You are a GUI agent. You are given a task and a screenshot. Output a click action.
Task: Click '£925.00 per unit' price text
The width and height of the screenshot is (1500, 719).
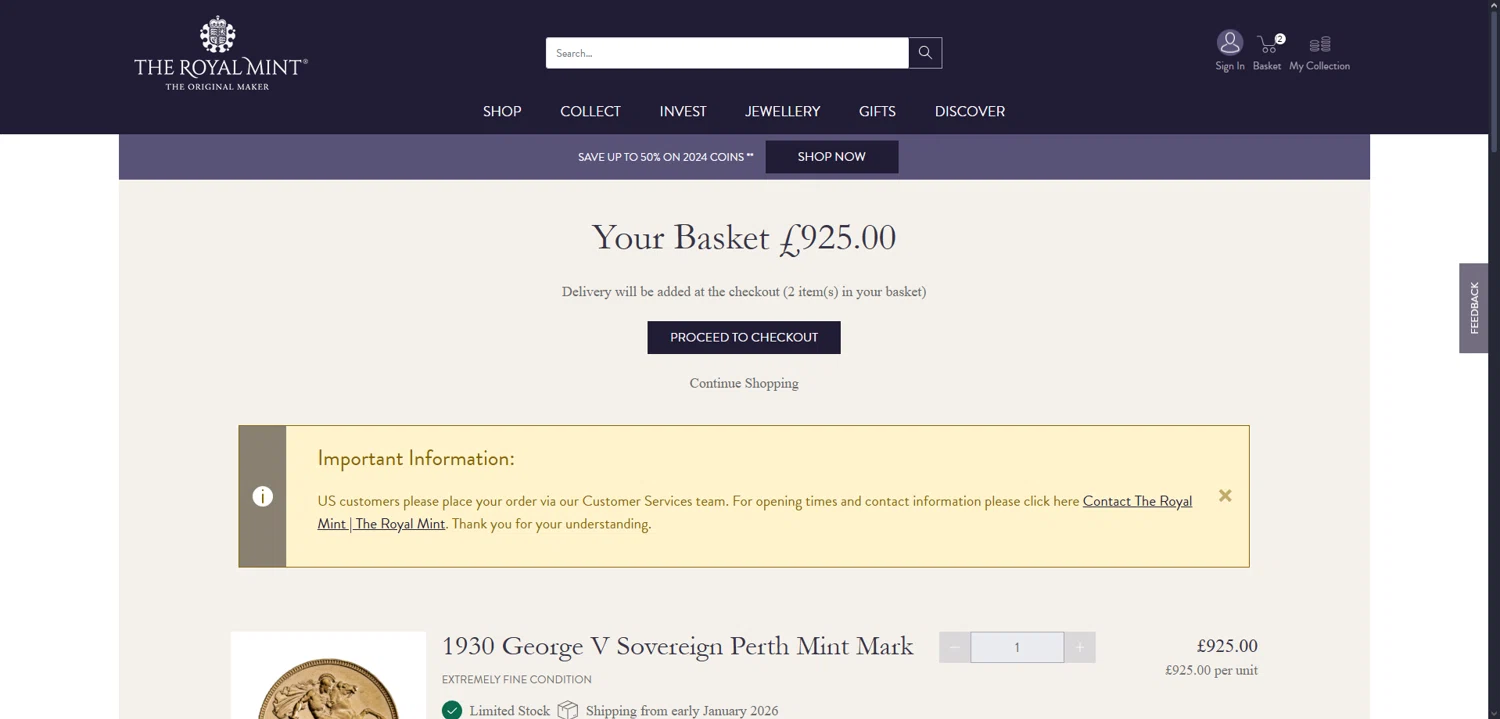click(x=1211, y=670)
